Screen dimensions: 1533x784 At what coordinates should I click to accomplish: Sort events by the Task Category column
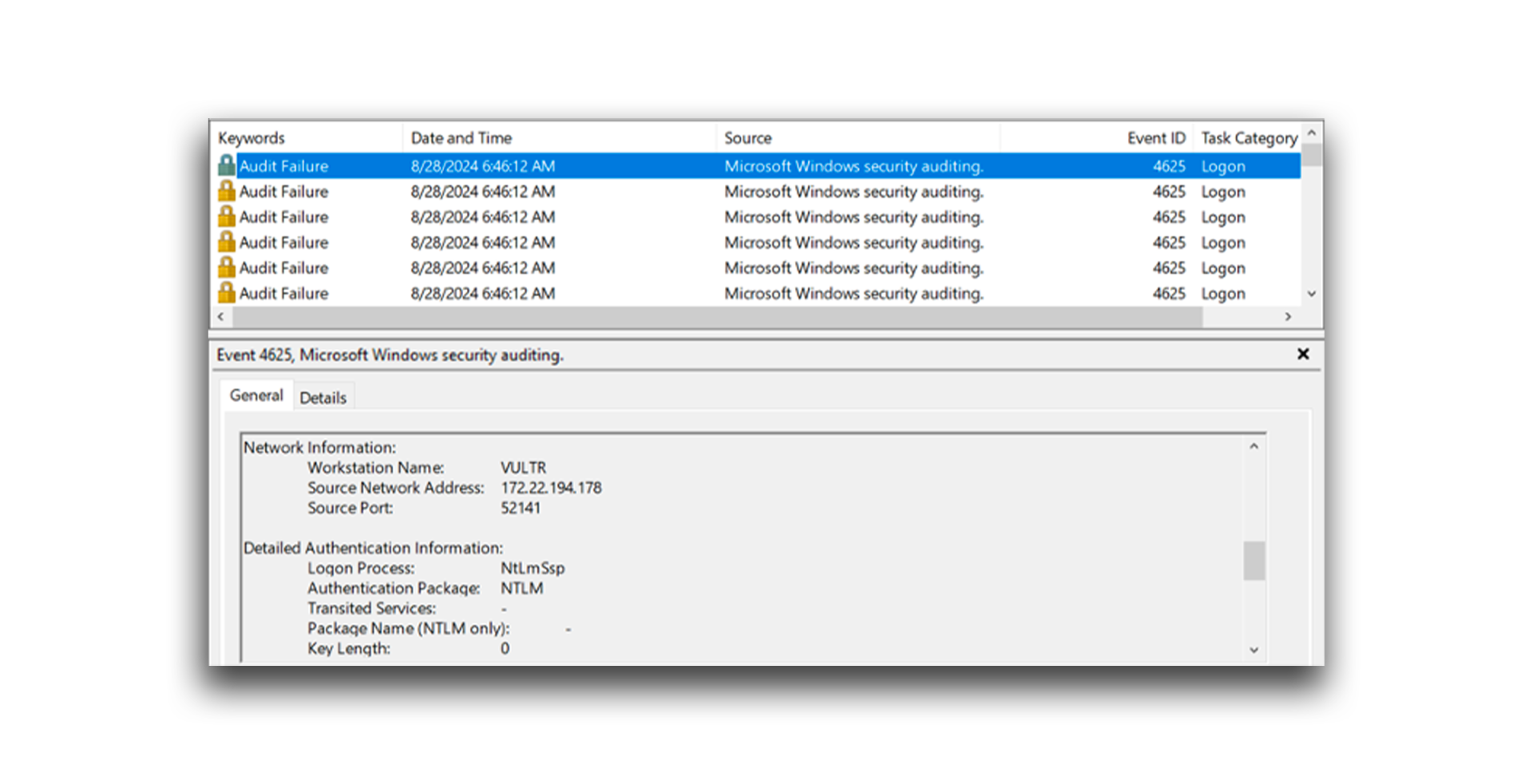(1249, 137)
